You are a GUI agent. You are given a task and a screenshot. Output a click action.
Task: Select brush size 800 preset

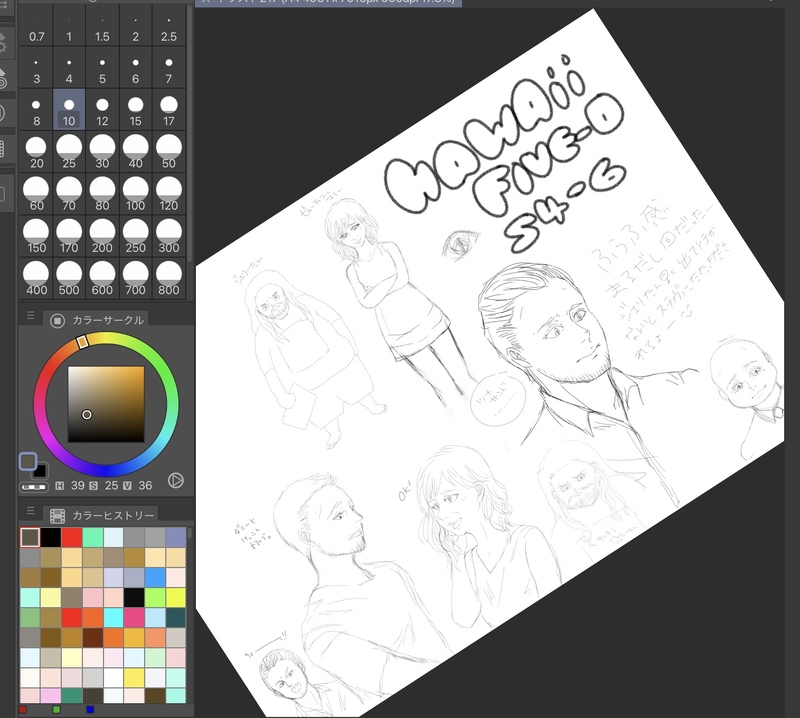(x=169, y=279)
